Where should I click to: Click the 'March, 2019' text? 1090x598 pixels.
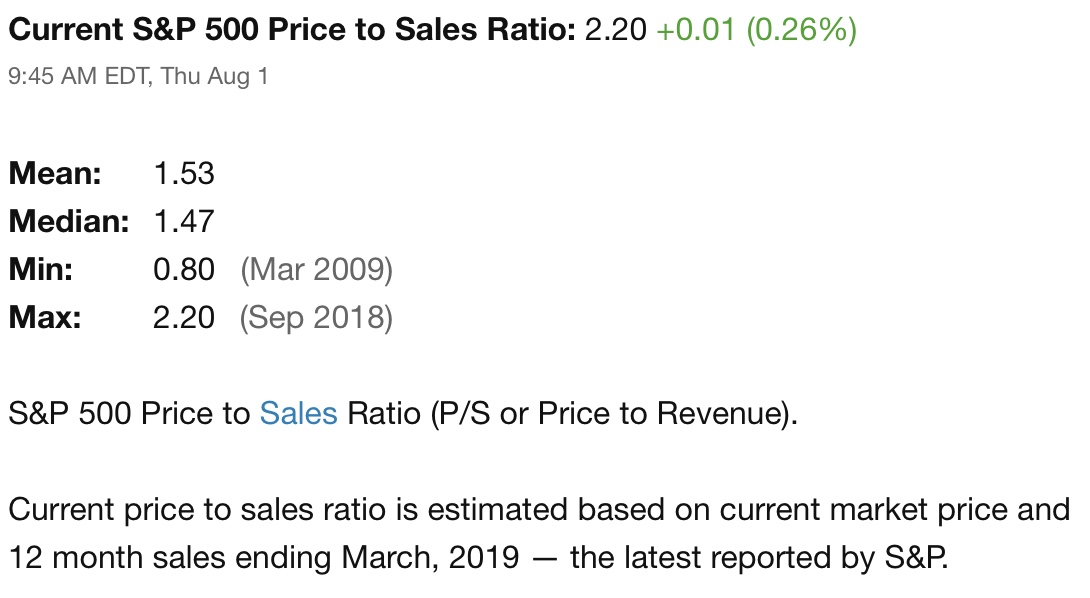430,558
